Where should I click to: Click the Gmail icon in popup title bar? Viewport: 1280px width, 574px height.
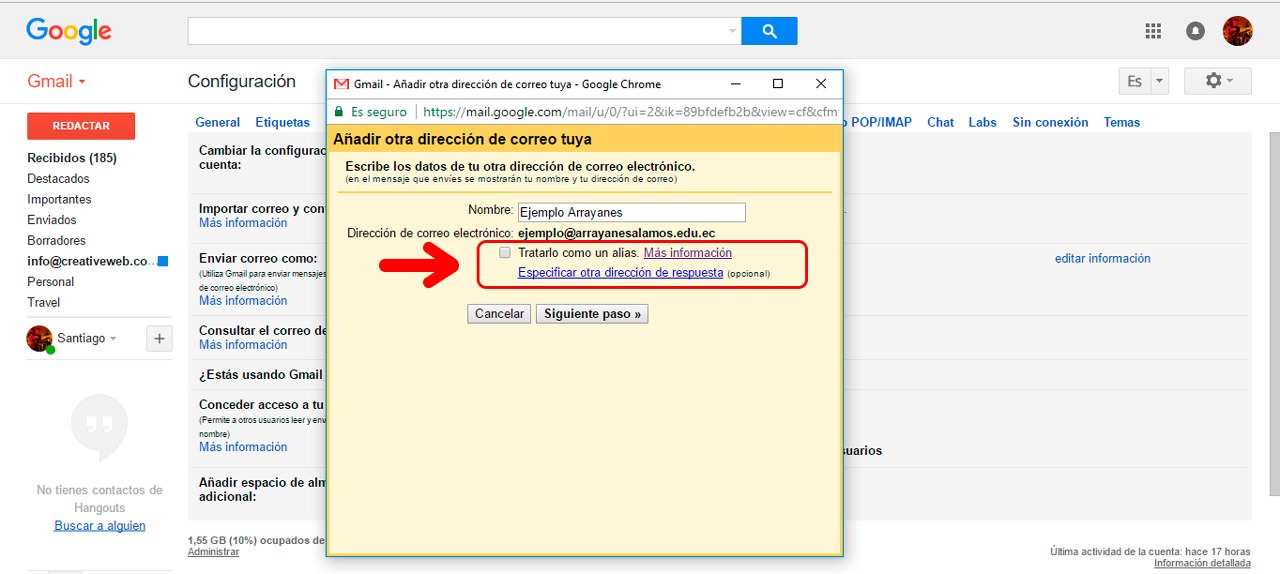point(341,84)
